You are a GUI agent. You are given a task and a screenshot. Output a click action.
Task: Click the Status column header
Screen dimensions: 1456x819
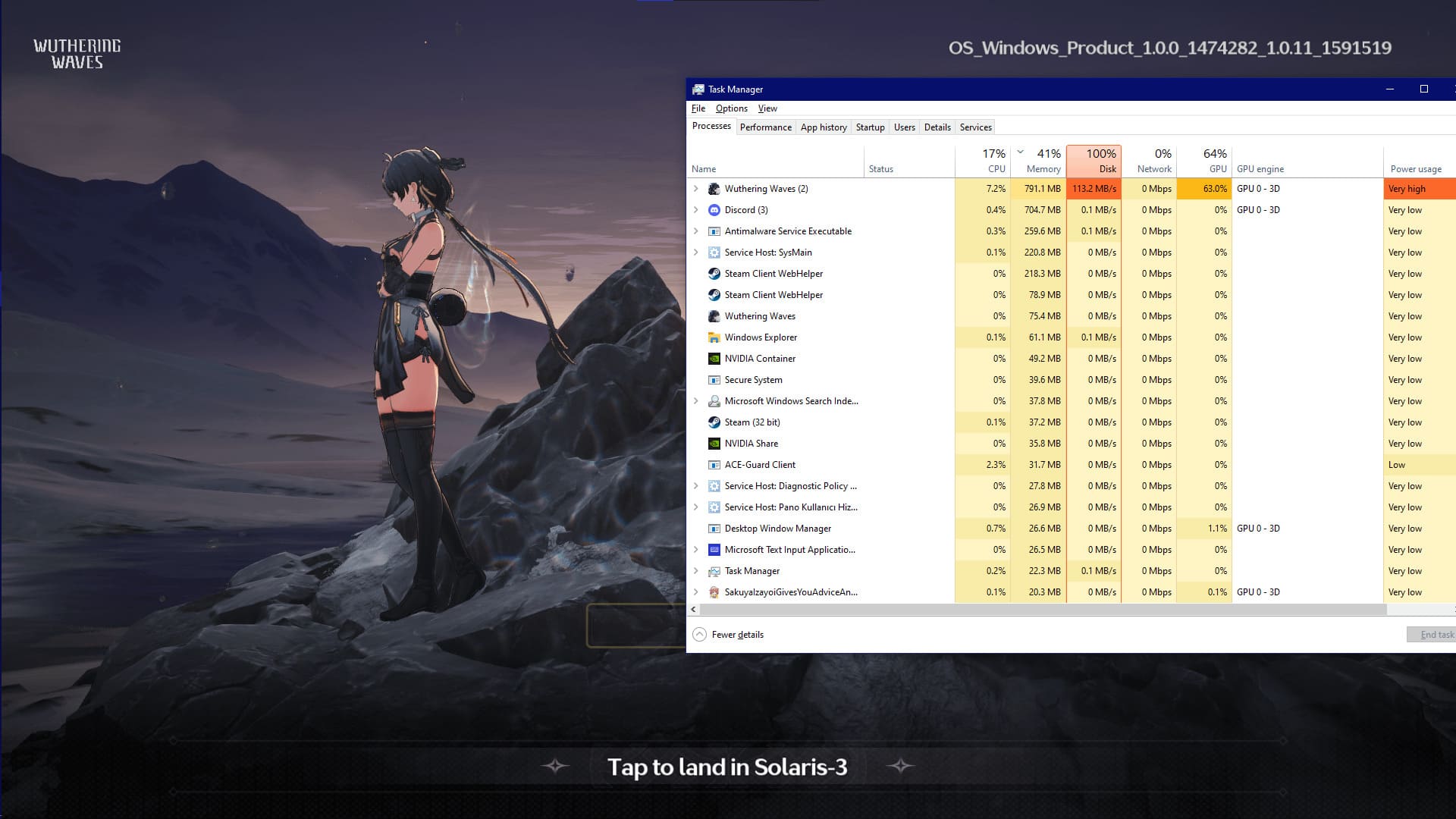click(909, 161)
